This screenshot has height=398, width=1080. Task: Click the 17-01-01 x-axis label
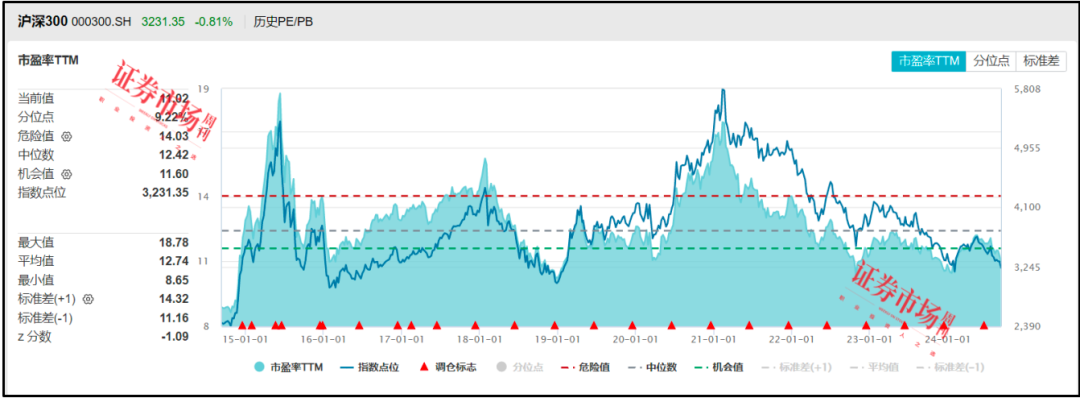pos(402,339)
